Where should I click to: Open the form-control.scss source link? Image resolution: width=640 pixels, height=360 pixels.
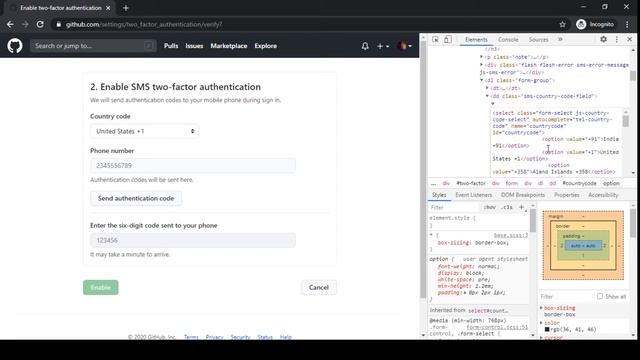(497, 327)
